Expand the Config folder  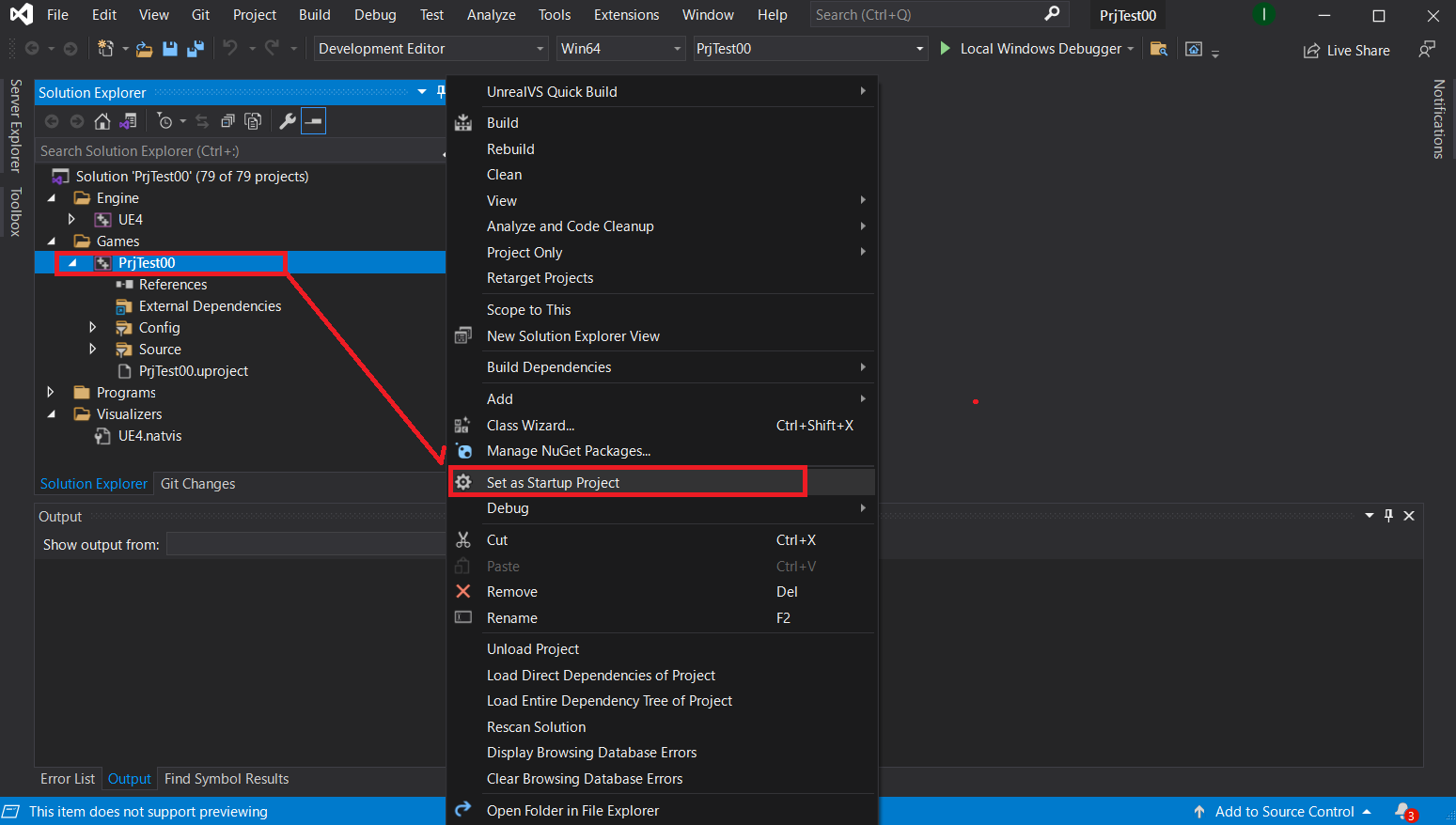pyautogui.click(x=92, y=328)
